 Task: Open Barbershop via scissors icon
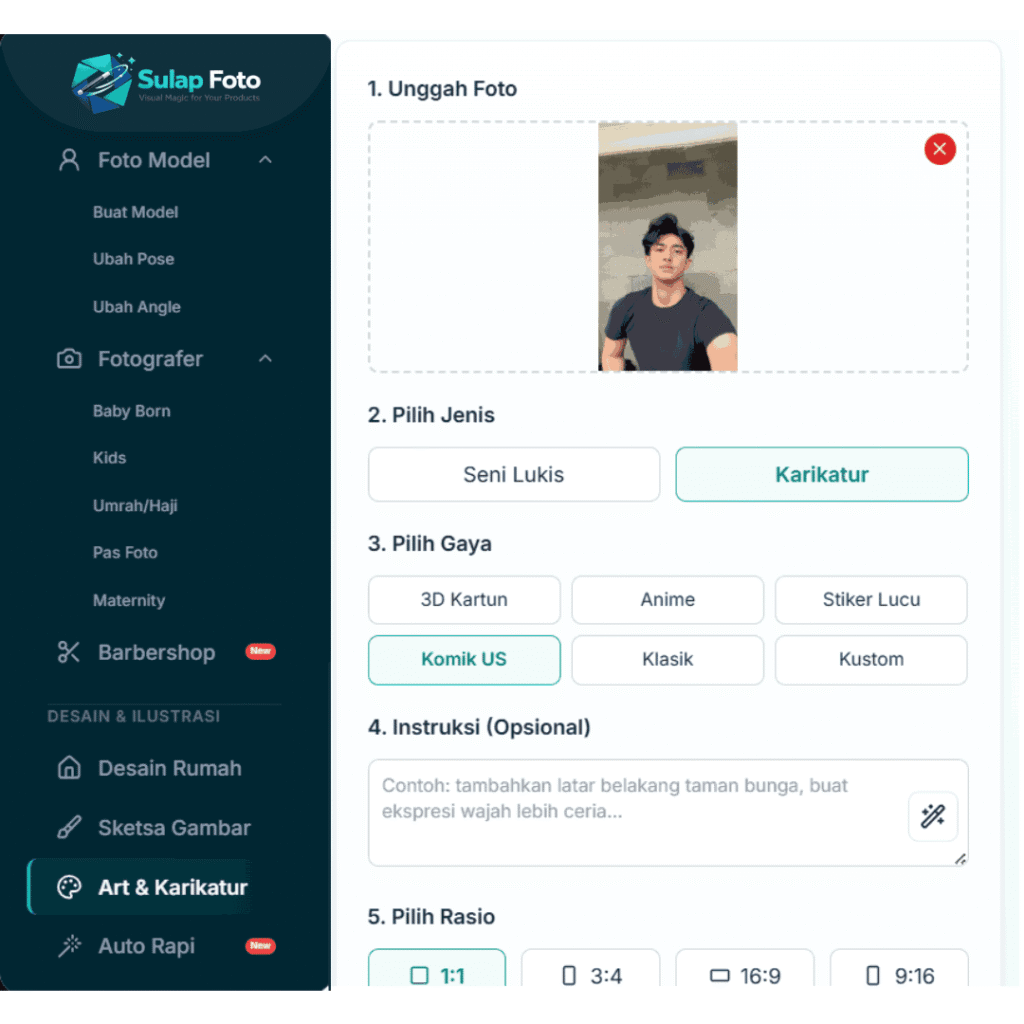(x=69, y=652)
